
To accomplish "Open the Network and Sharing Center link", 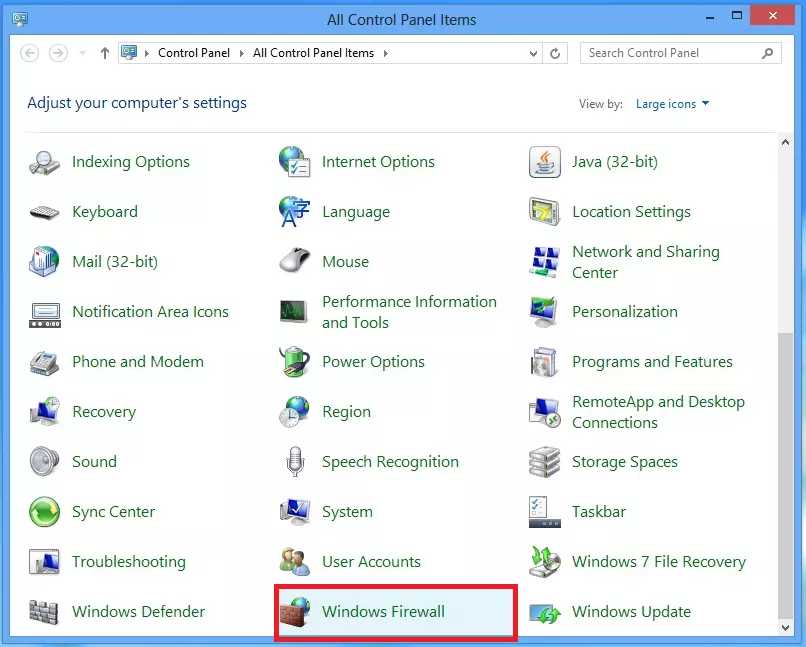I will [646, 262].
